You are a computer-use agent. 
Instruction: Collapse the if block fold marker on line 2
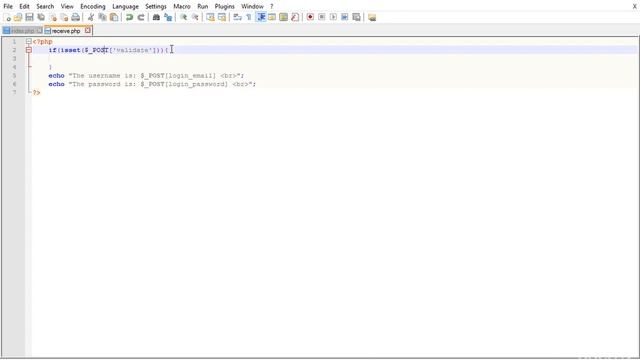(29, 50)
